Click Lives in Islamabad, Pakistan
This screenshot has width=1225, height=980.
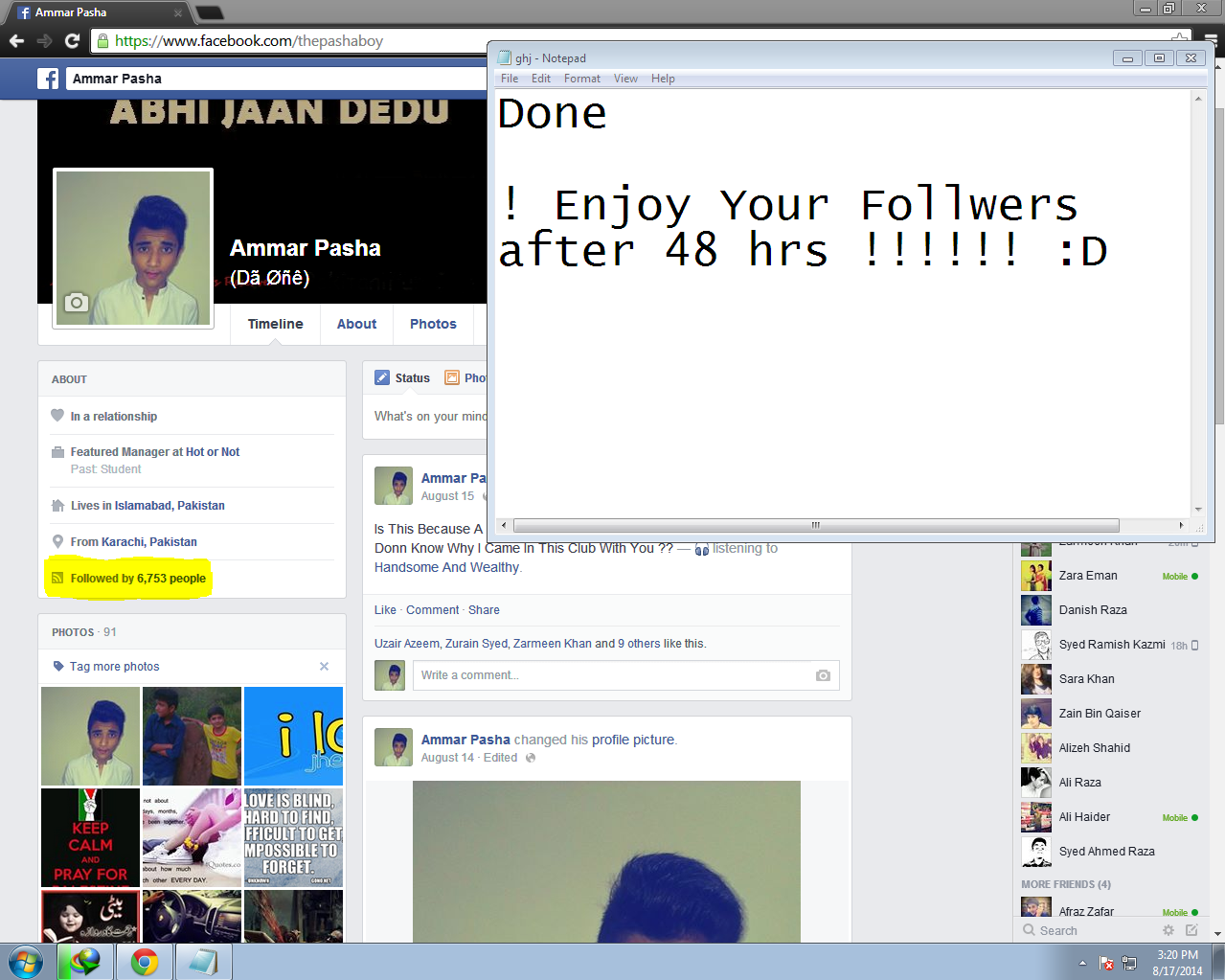pos(147,505)
